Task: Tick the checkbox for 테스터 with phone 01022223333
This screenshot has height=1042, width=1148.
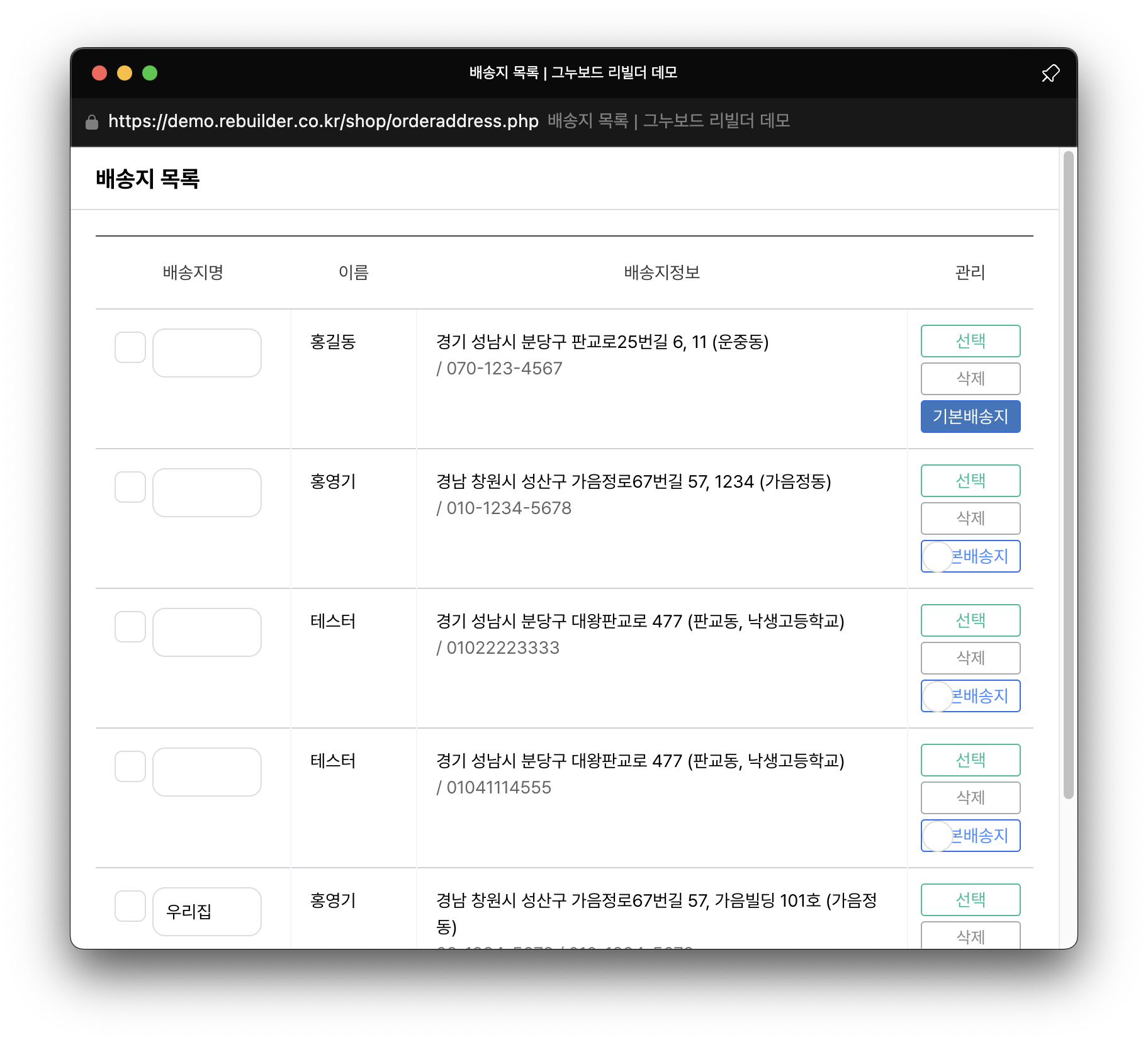Action: coord(130,627)
